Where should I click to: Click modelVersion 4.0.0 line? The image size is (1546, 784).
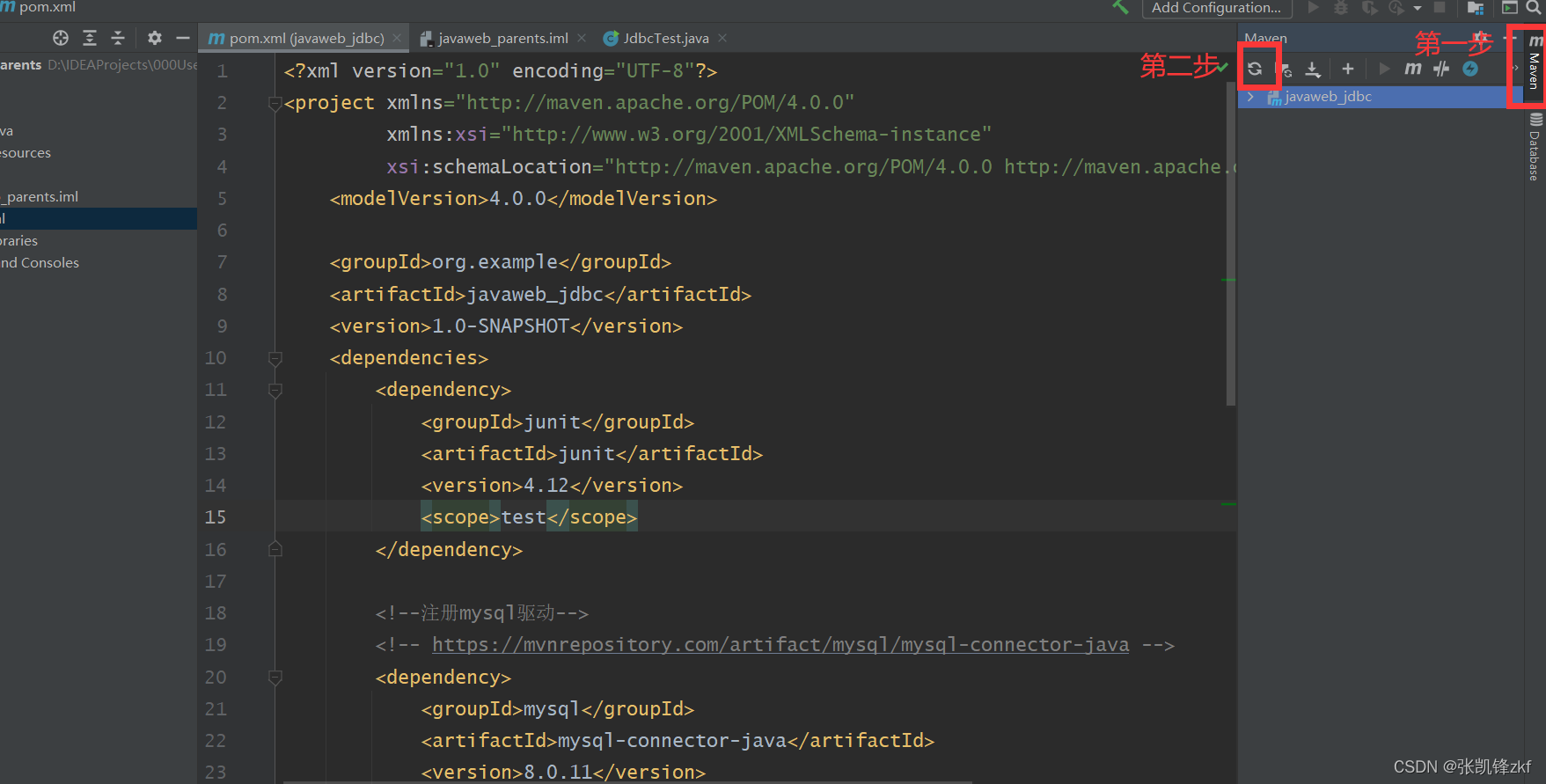[524, 198]
